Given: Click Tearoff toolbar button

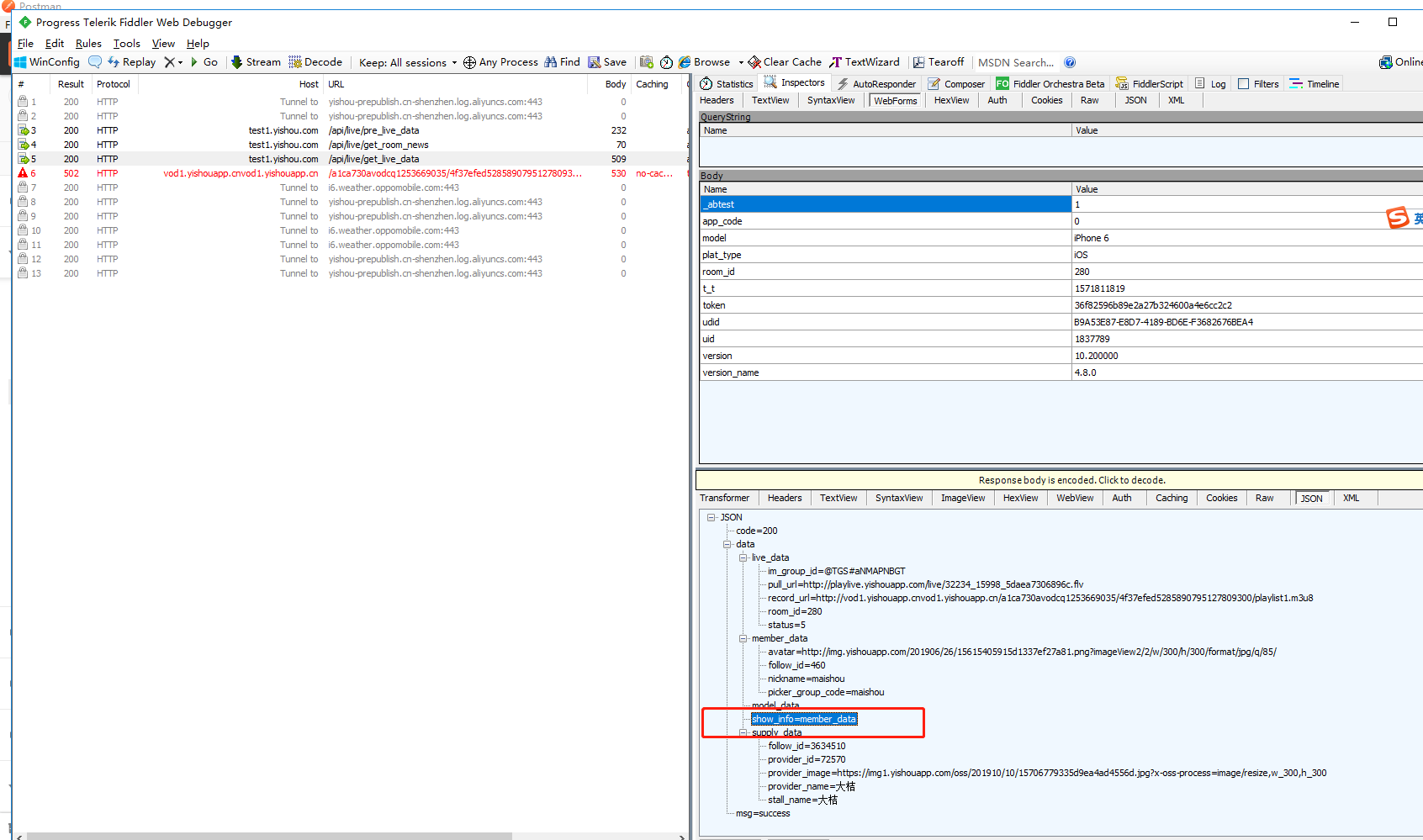Looking at the screenshot, I should click(x=939, y=62).
